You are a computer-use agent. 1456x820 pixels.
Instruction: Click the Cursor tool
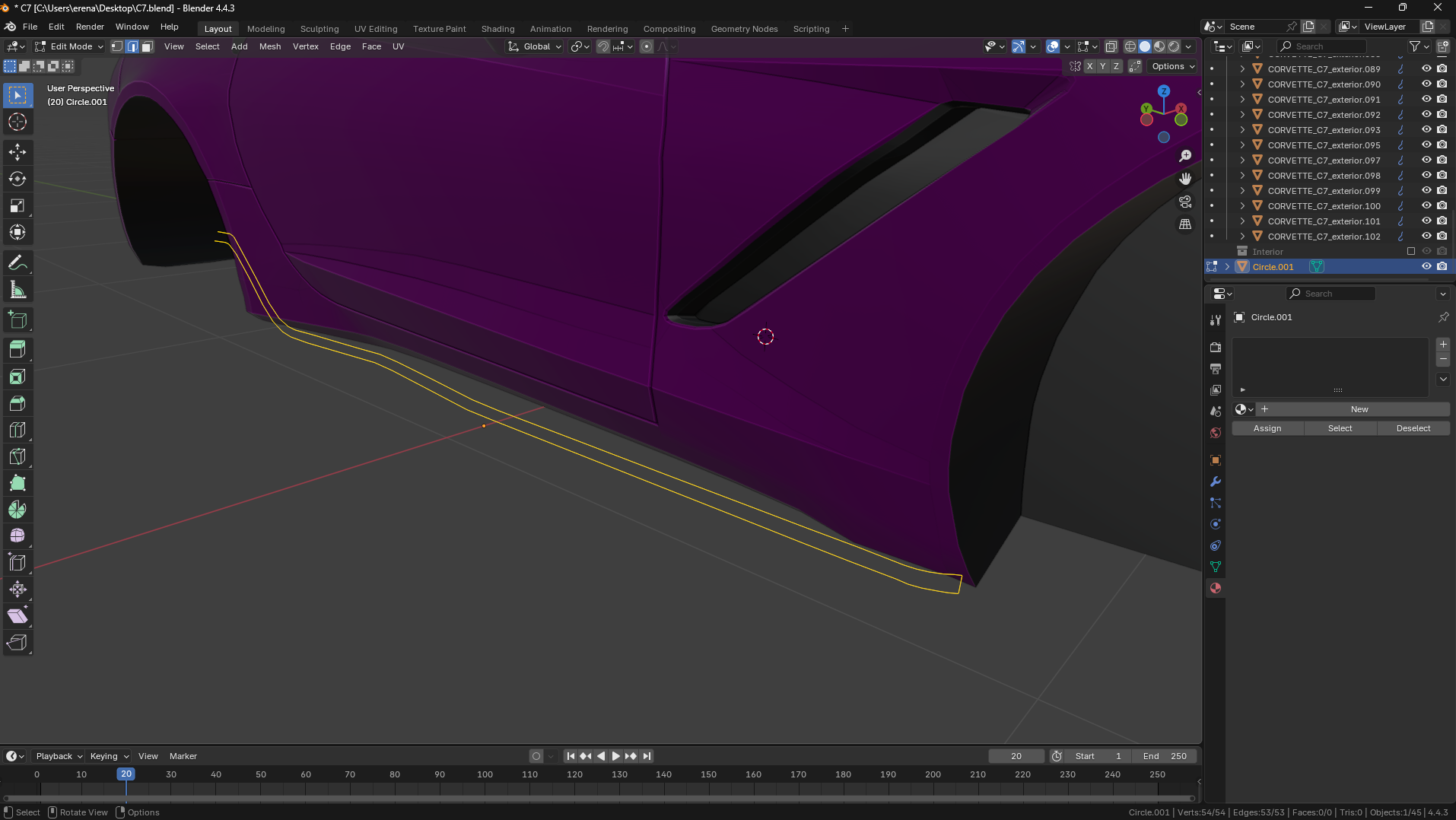17,122
